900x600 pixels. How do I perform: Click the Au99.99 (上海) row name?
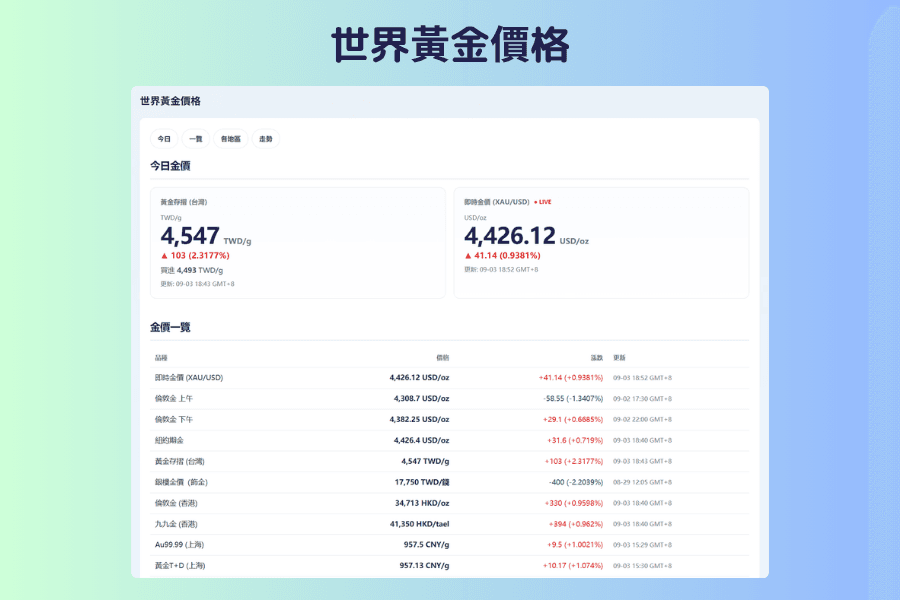(180, 545)
